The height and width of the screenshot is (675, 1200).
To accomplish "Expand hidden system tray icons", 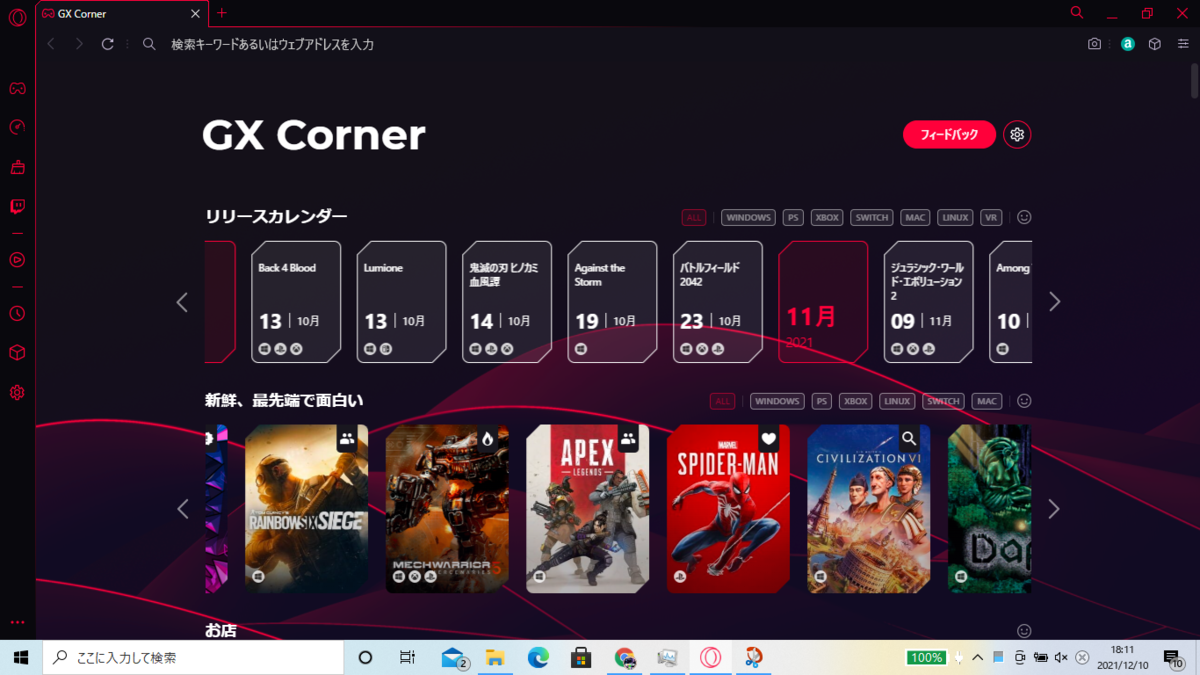I will (x=979, y=657).
